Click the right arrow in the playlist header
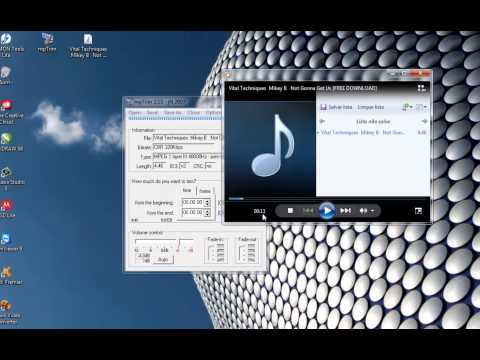The height and width of the screenshot is (360, 480). pos(424,121)
